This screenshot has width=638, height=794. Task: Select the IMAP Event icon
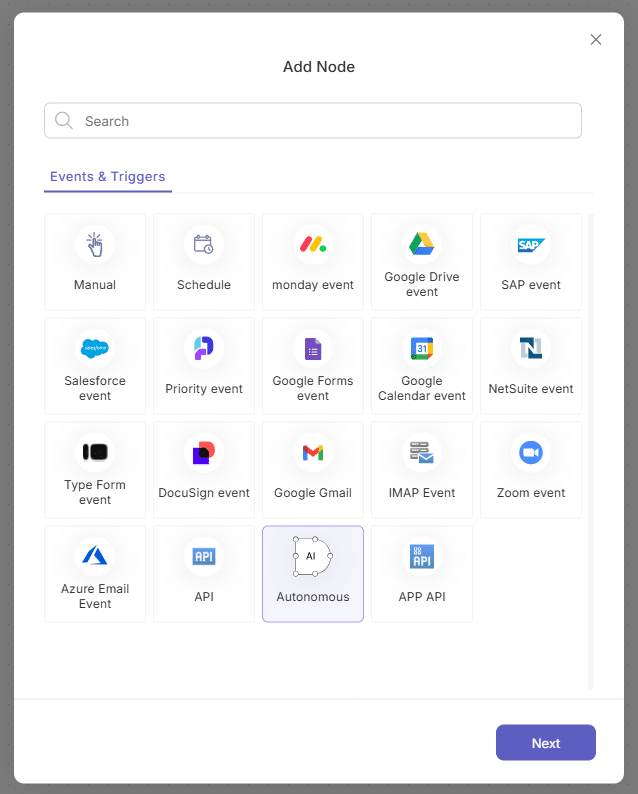pyautogui.click(x=422, y=452)
